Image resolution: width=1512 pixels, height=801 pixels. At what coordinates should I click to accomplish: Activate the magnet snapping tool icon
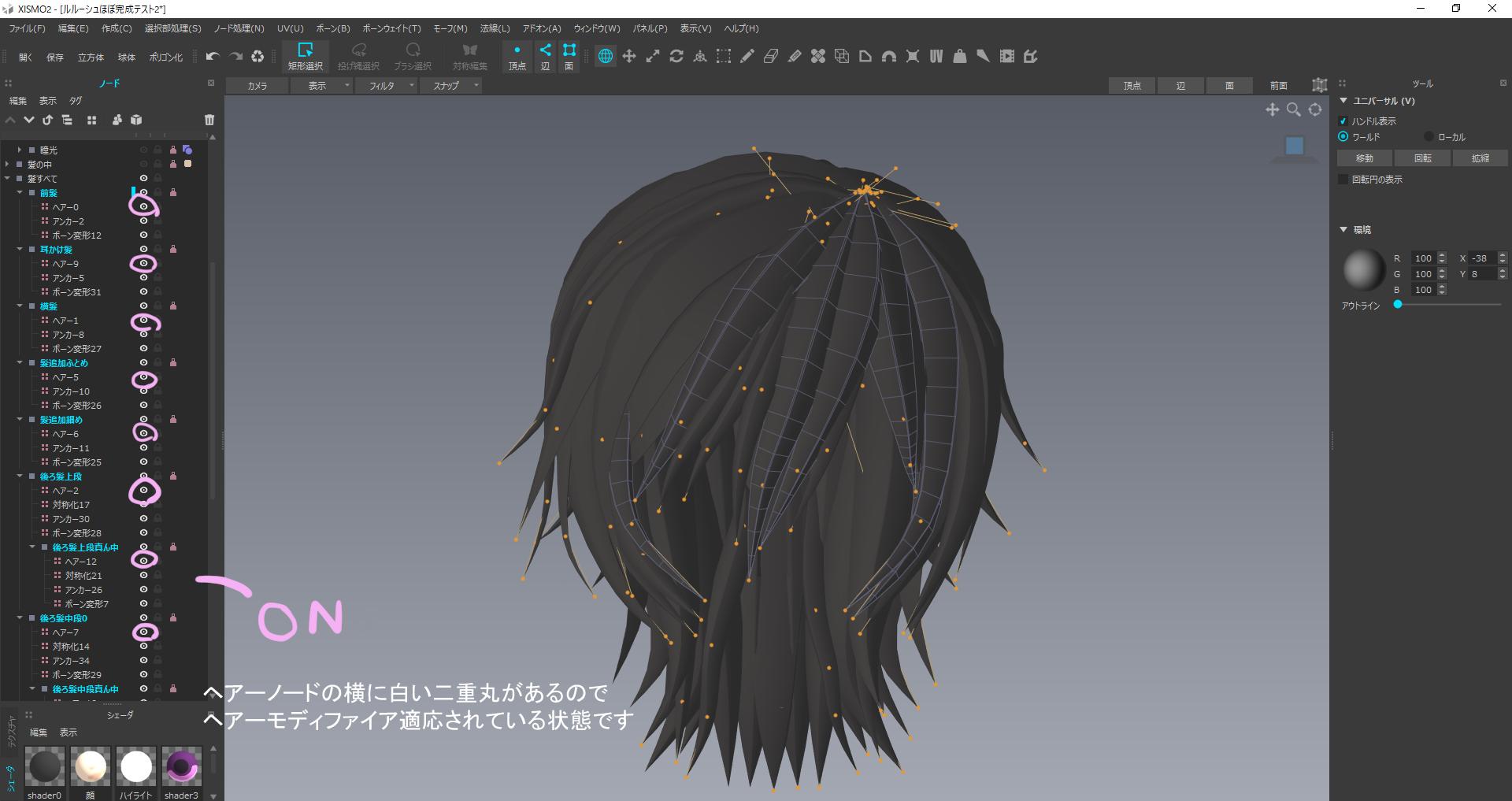888,56
